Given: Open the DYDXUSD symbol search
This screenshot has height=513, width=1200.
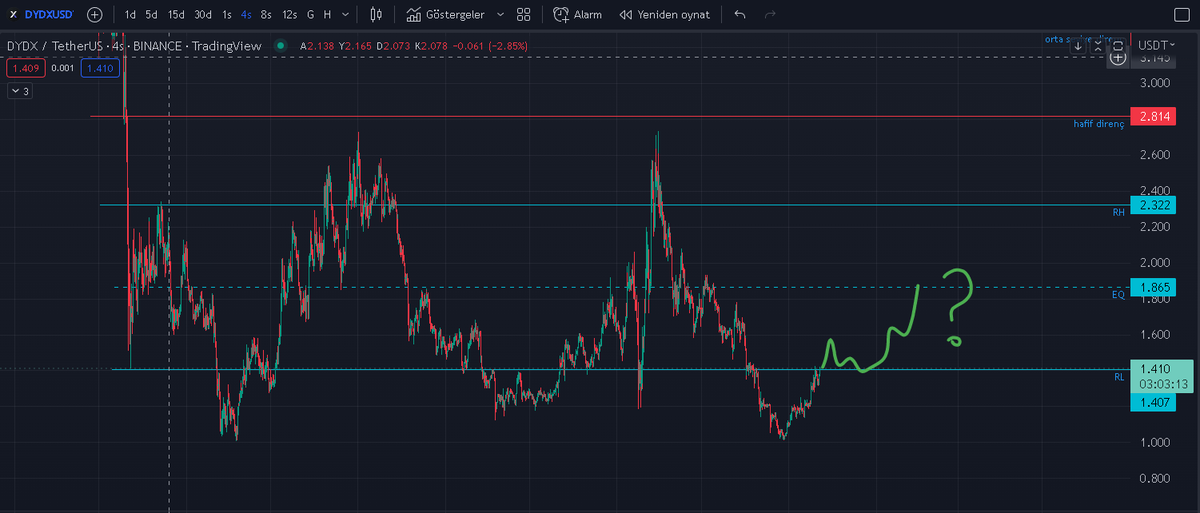Looking at the screenshot, I should 40,15.
